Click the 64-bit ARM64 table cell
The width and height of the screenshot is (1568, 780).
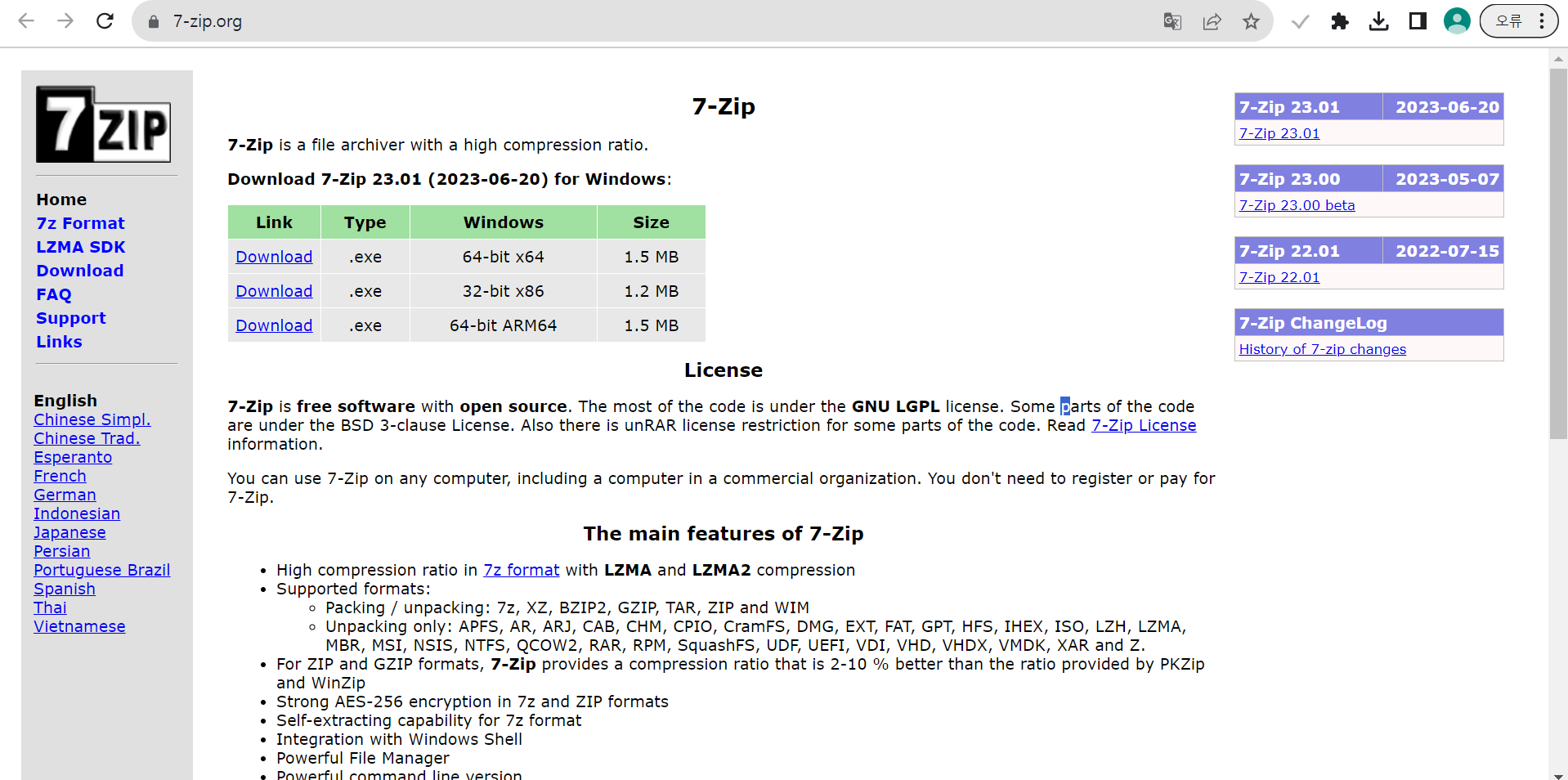[x=504, y=325]
